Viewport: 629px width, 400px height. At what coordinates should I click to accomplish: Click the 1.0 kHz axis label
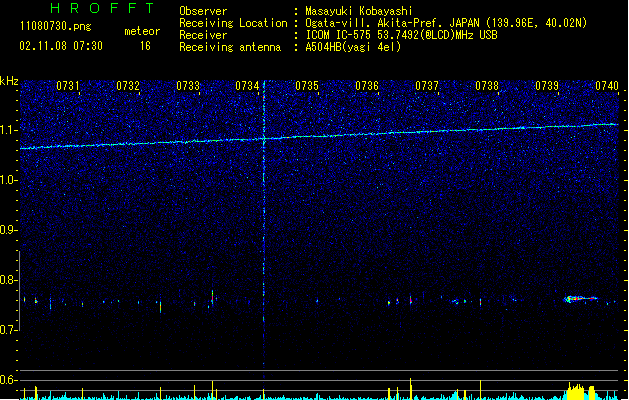pos(9,180)
